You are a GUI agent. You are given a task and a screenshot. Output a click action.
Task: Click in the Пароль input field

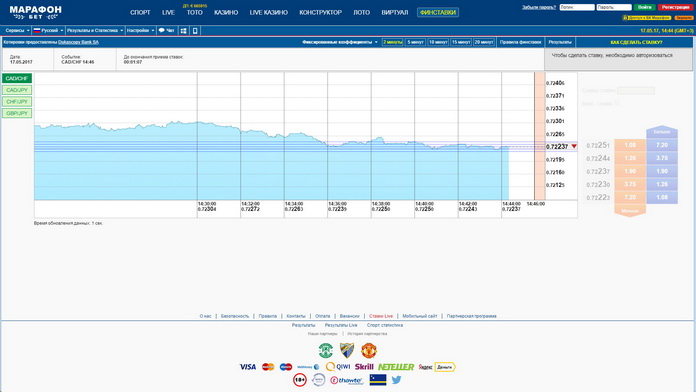tap(614, 7)
